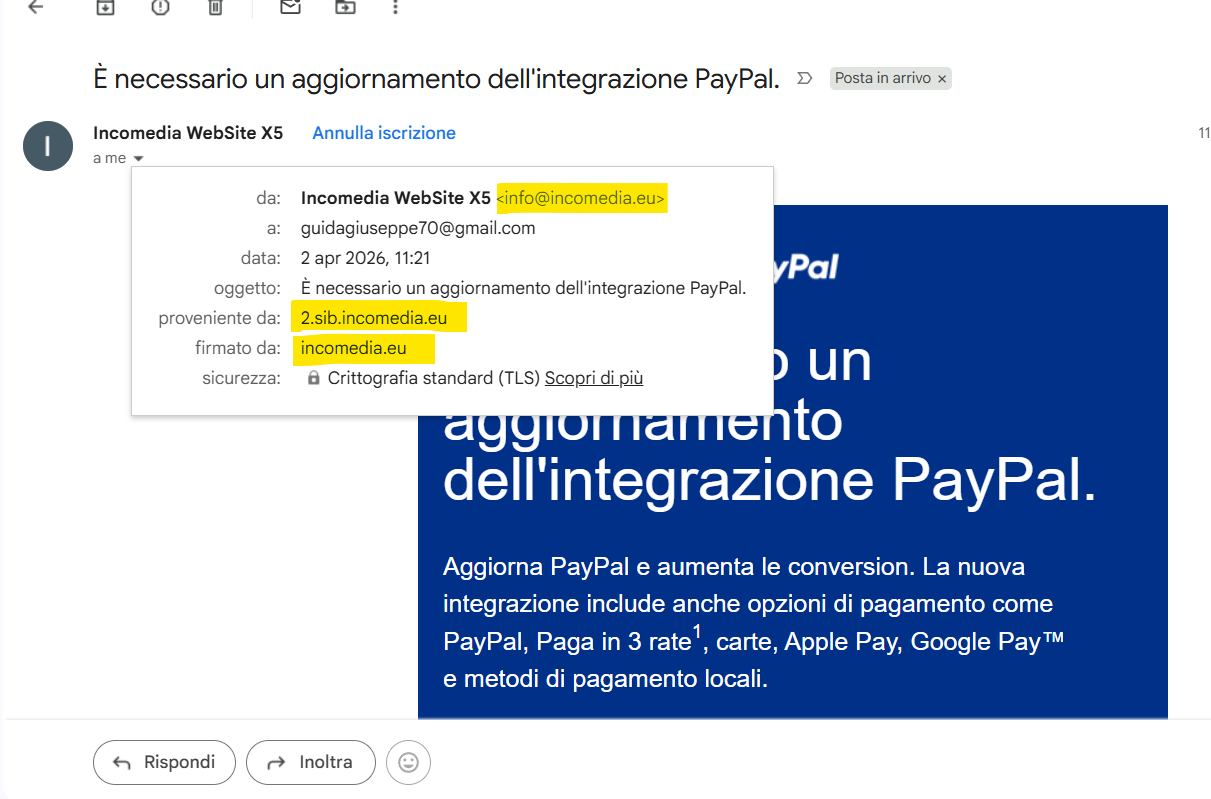Click the TLS lock icon
The height and width of the screenshot is (799, 1211).
[x=314, y=378]
